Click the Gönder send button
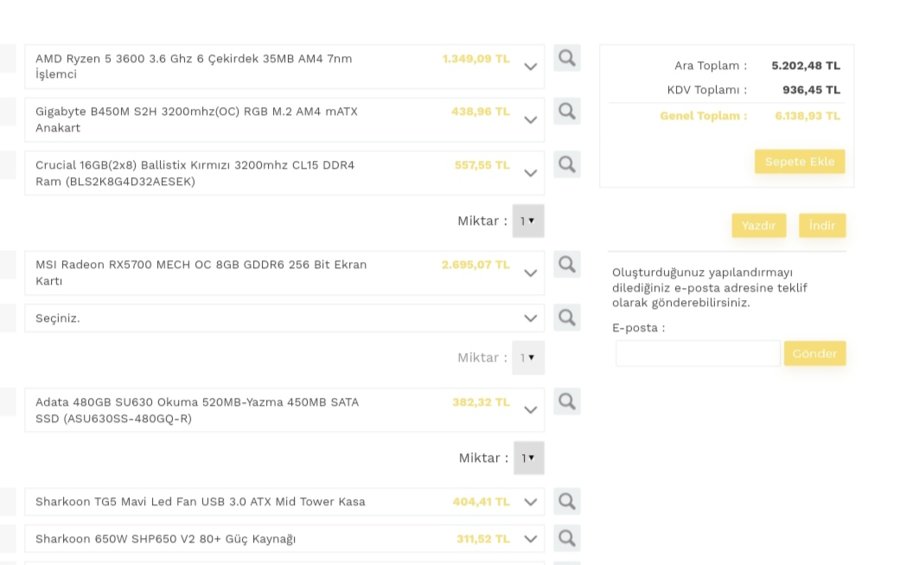 coord(814,353)
